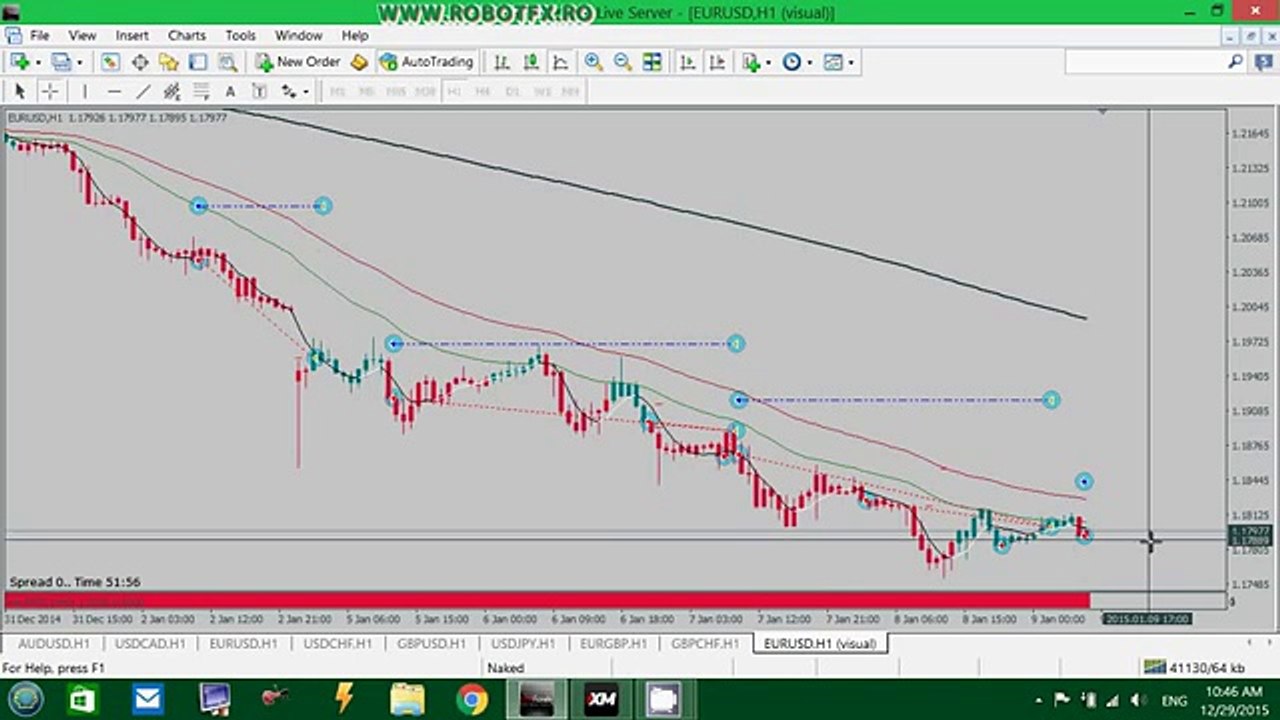The width and height of the screenshot is (1280, 720).
Task: Select the Equidistant Channel tool
Action: click(x=172, y=91)
